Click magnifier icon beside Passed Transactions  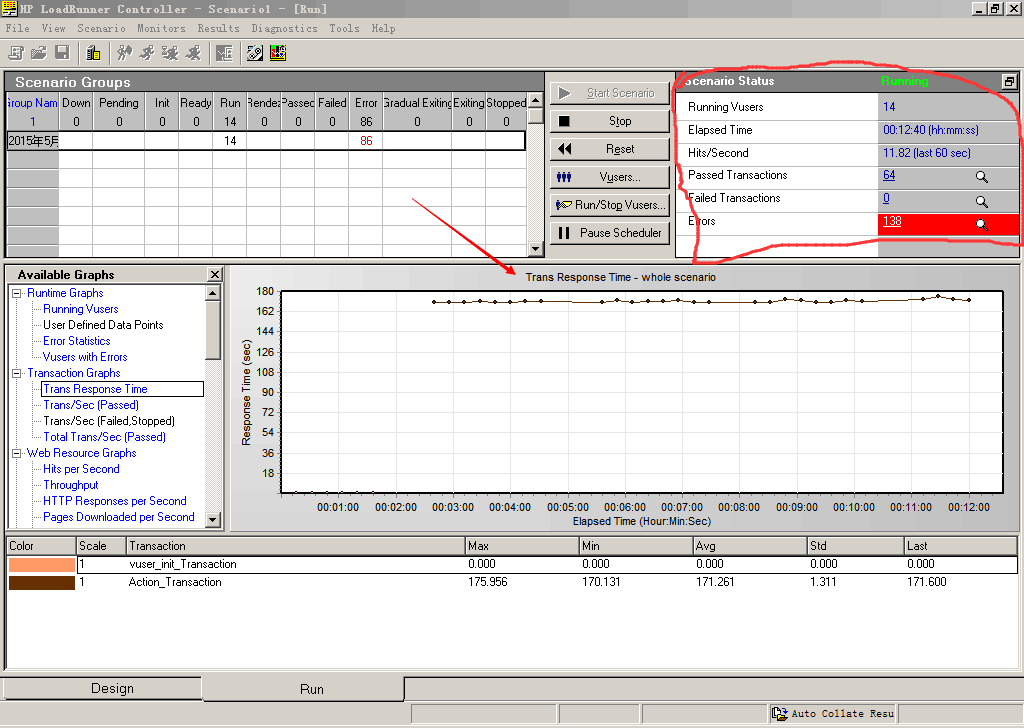tap(982, 176)
